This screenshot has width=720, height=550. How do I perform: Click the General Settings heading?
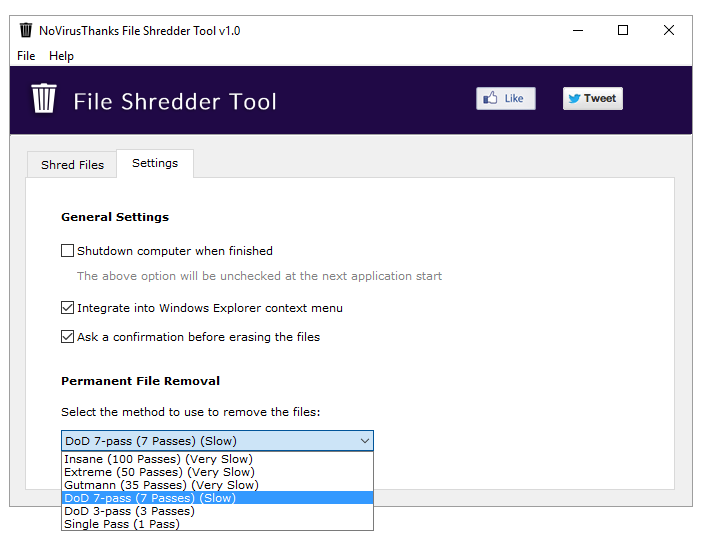coord(115,217)
